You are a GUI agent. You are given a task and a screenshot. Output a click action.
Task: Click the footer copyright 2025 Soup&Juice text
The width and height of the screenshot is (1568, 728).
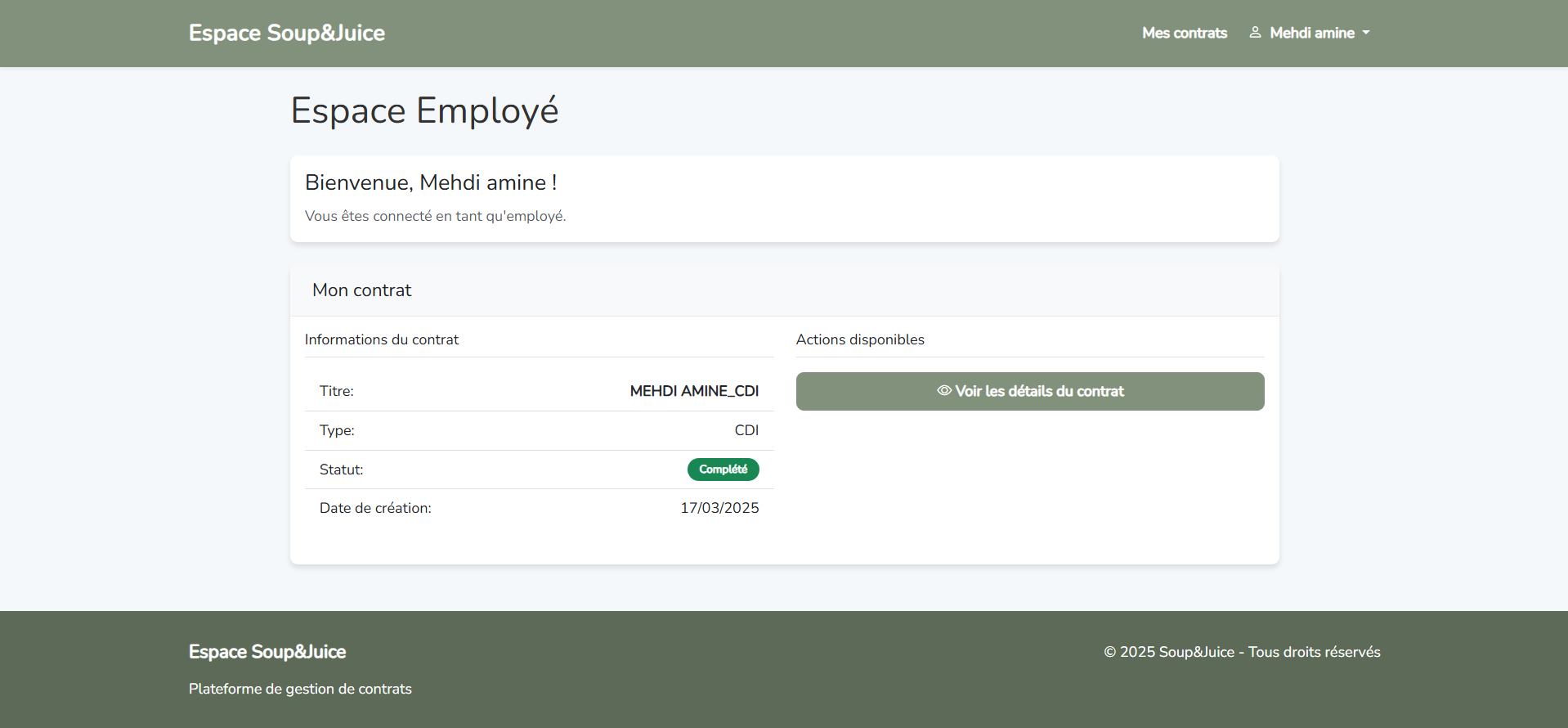(x=1242, y=652)
